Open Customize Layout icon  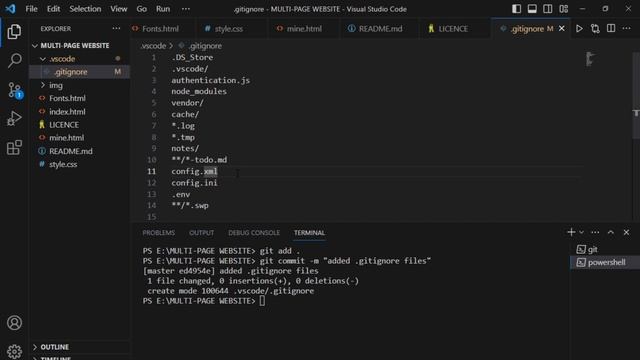[564, 9]
